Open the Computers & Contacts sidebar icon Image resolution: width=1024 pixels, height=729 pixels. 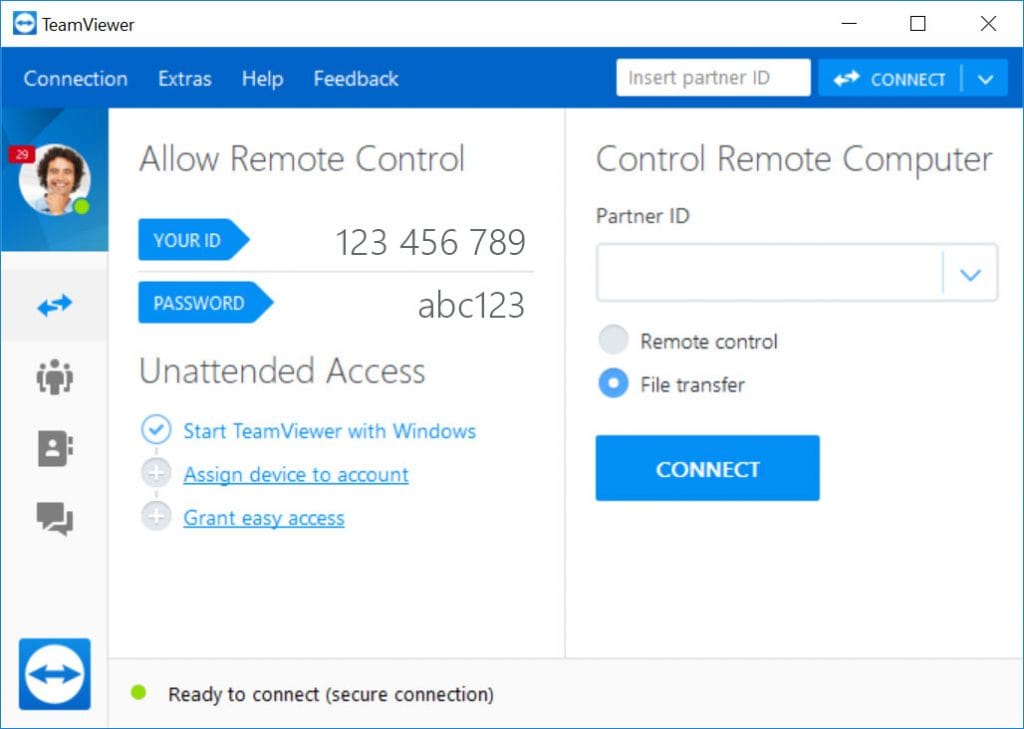[55, 377]
